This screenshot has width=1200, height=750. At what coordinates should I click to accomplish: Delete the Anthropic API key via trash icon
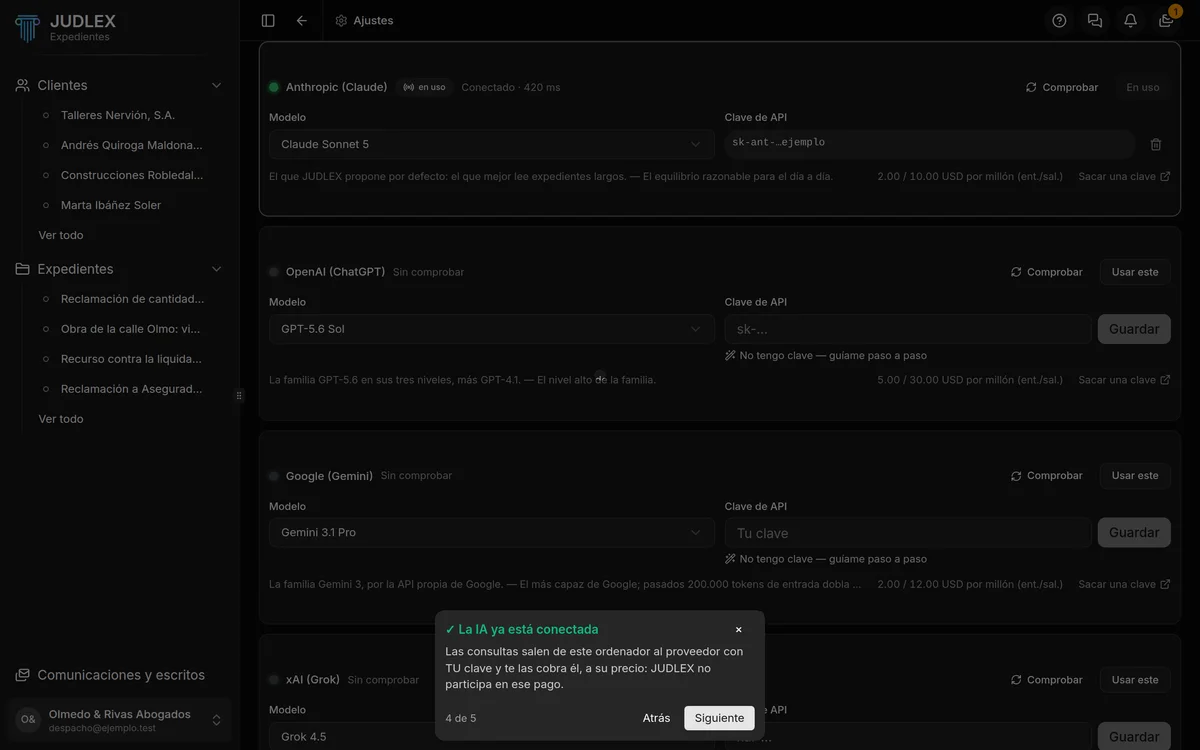1156,144
